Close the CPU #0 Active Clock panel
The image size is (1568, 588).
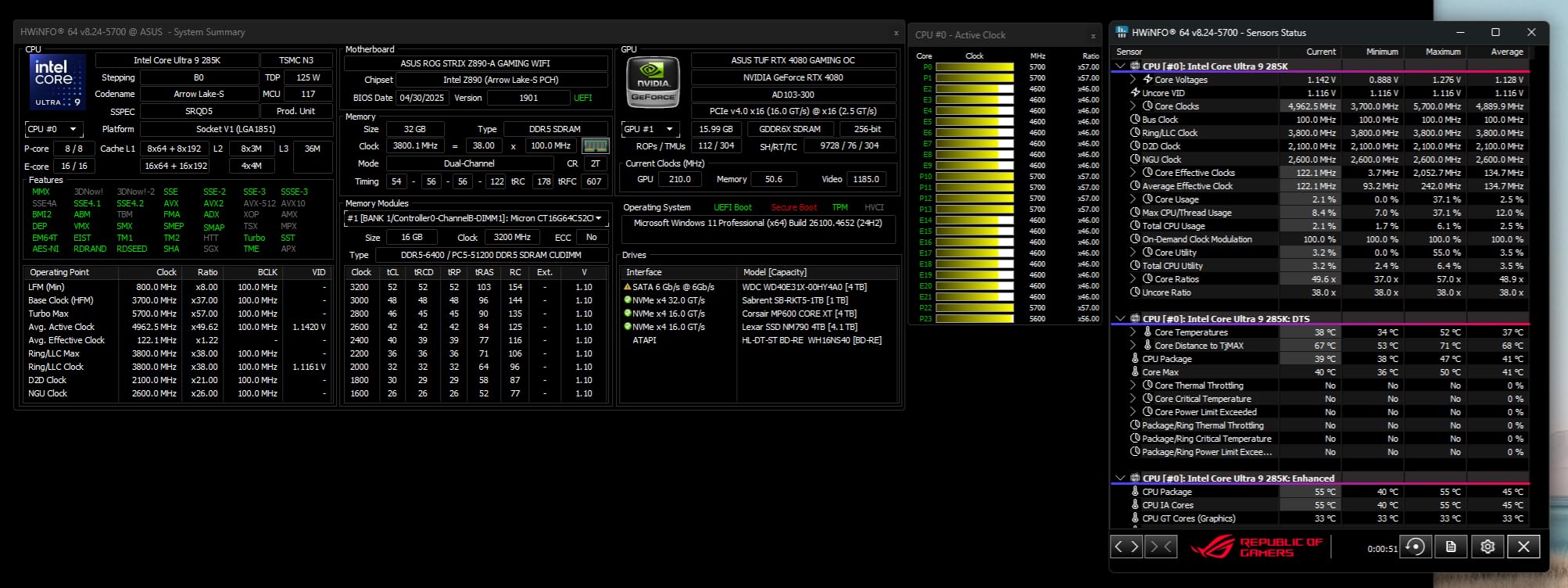(x=1093, y=35)
